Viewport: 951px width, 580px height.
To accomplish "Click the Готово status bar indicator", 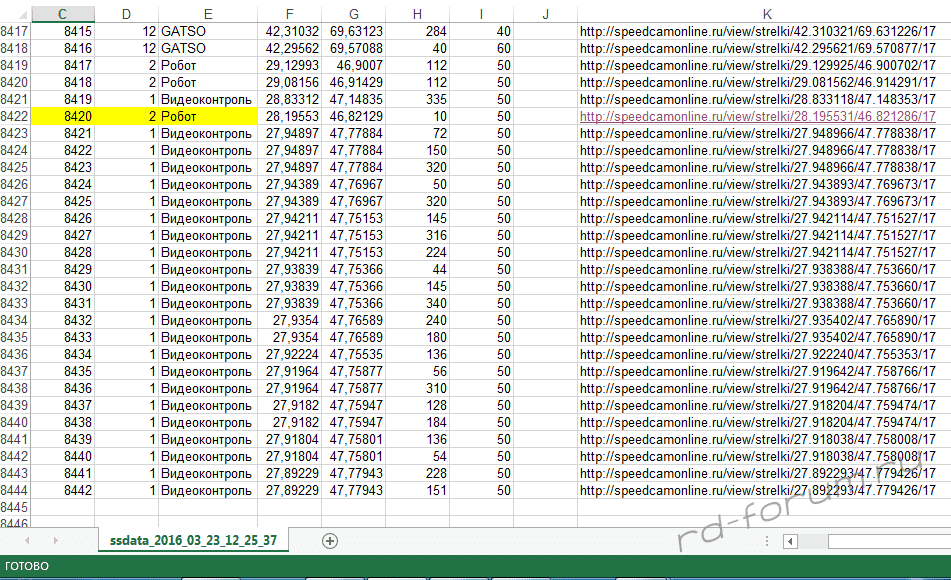I will (x=25, y=567).
